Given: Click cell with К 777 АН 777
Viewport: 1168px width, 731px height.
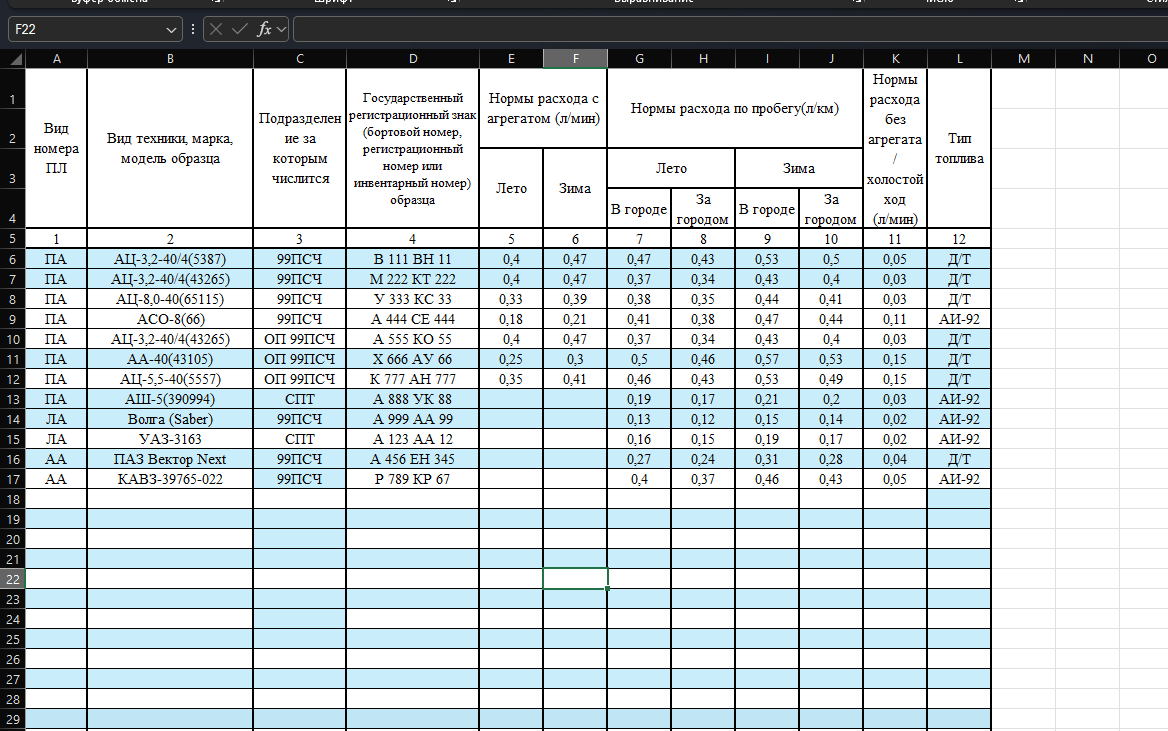Looking at the screenshot, I should [413, 379].
